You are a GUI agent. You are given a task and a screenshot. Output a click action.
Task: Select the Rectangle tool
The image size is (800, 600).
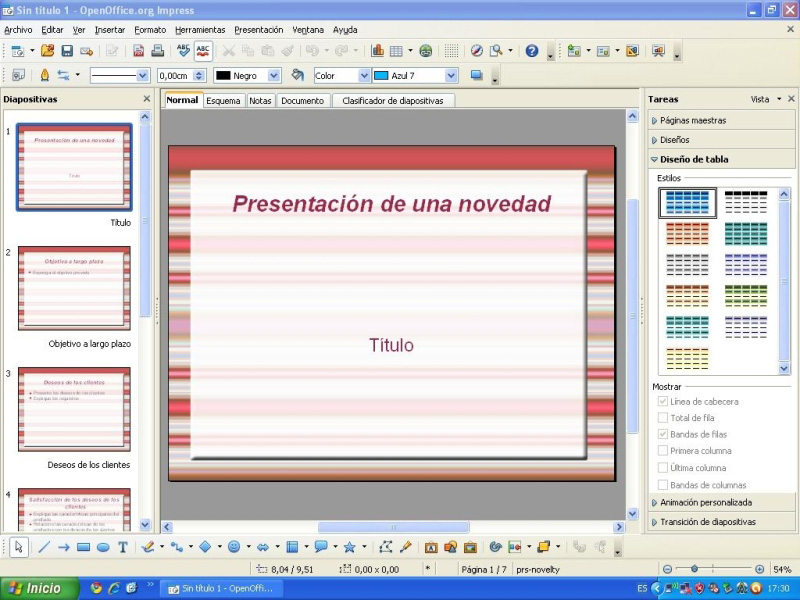coord(81,547)
